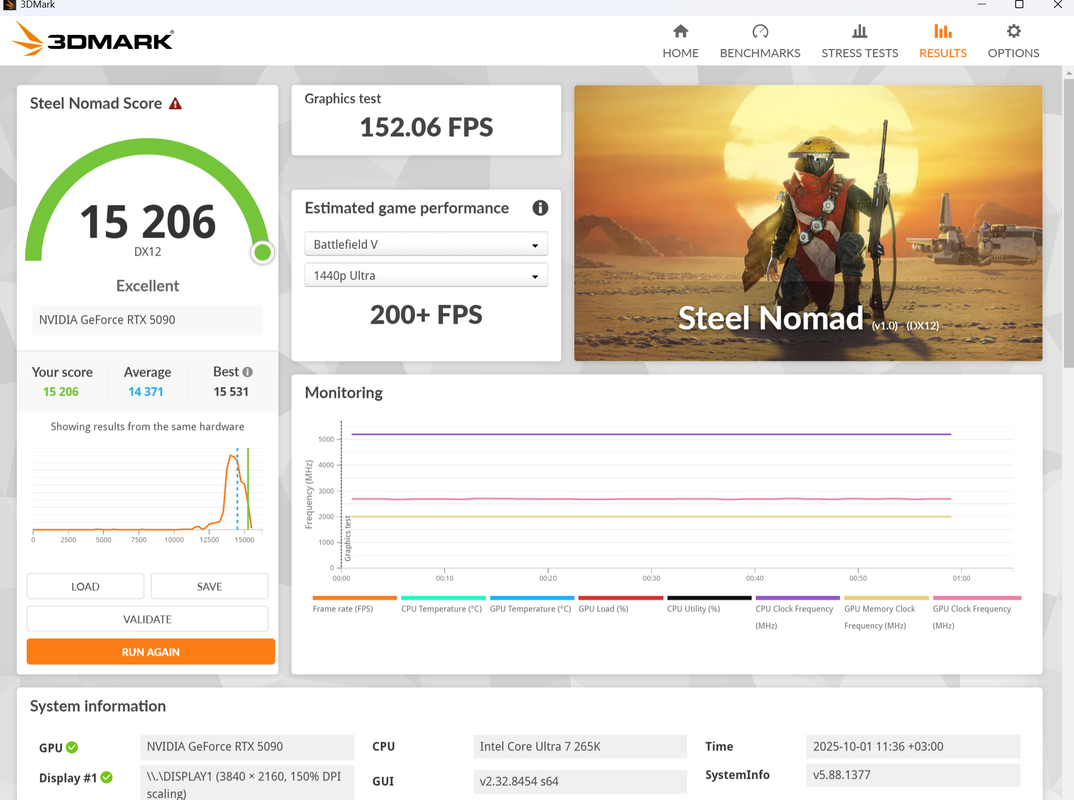Toggle GPU Load (%) legend swatch

pos(621,598)
